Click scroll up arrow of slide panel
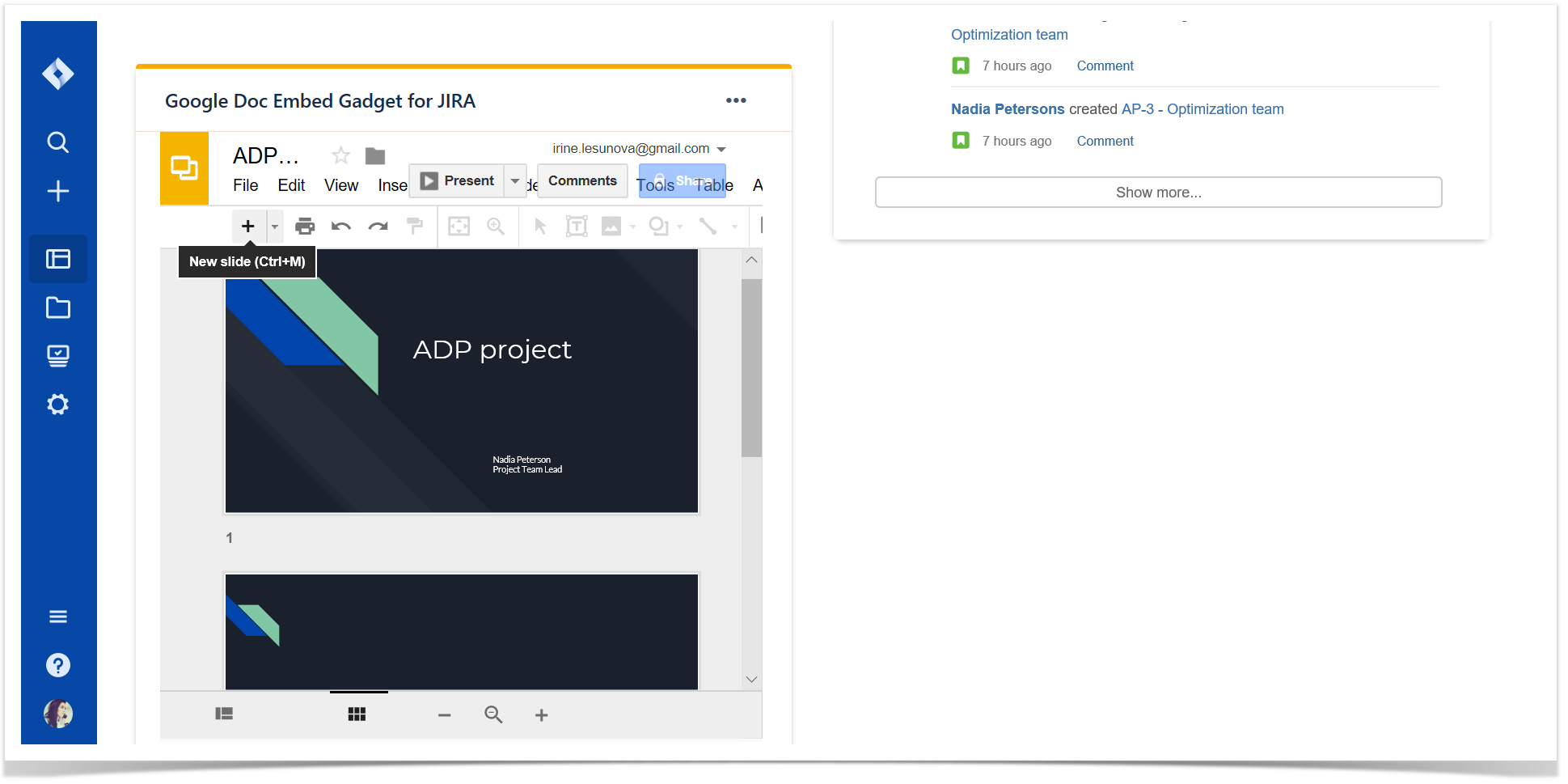Viewport: 1568px width, 784px height. pos(751,260)
